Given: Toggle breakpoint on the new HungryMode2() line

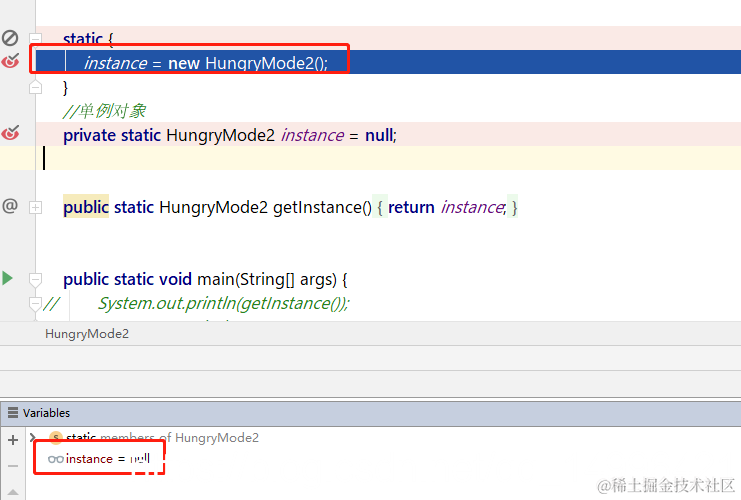Looking at the screenshot, I should (10, 61).
